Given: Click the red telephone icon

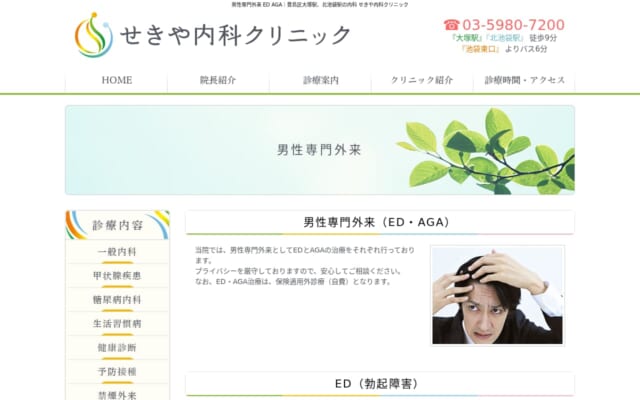Looking at the screenshot, I should (451, 25).
